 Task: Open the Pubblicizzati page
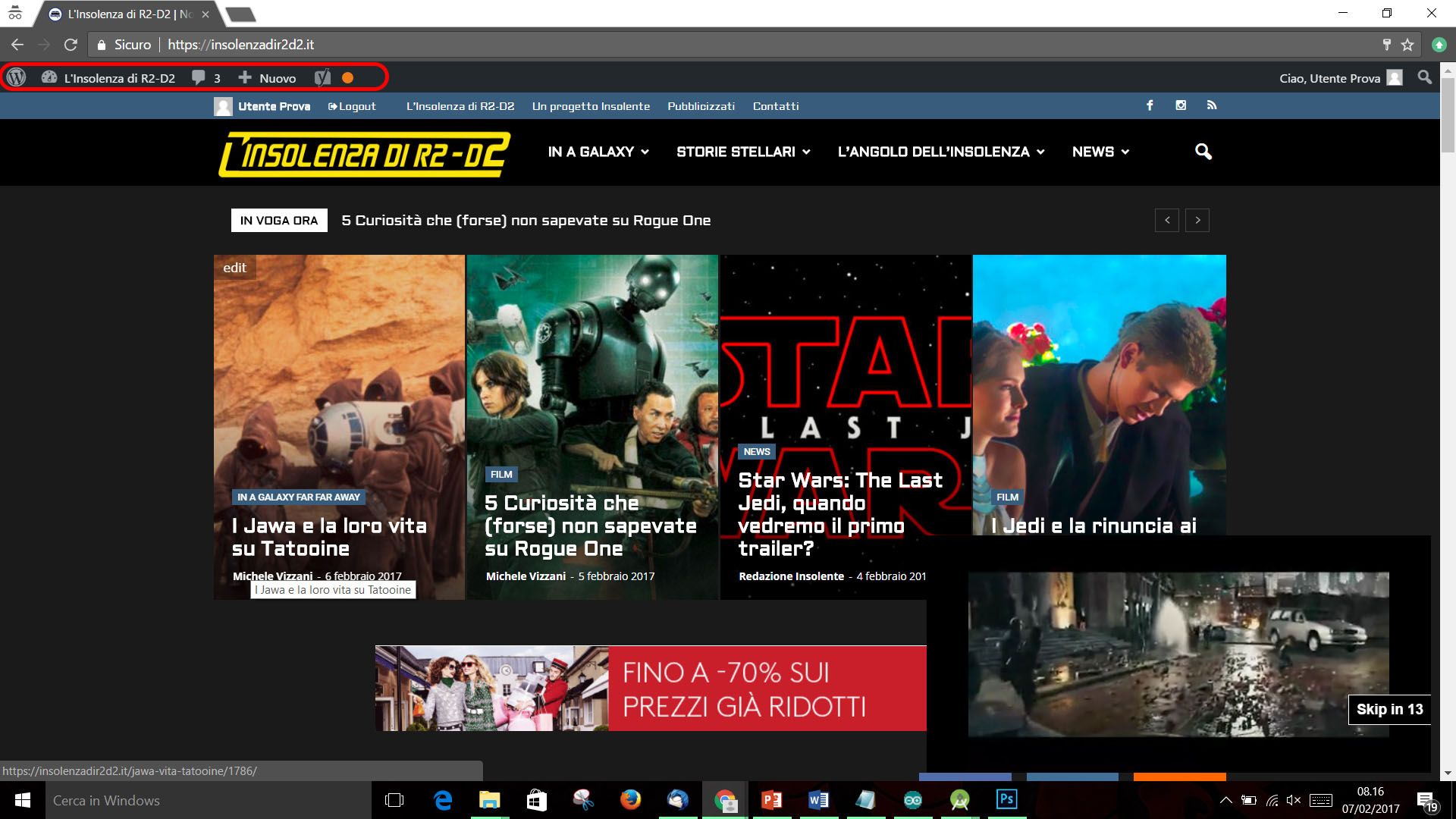pyautogui.click(x=701, y=106)
